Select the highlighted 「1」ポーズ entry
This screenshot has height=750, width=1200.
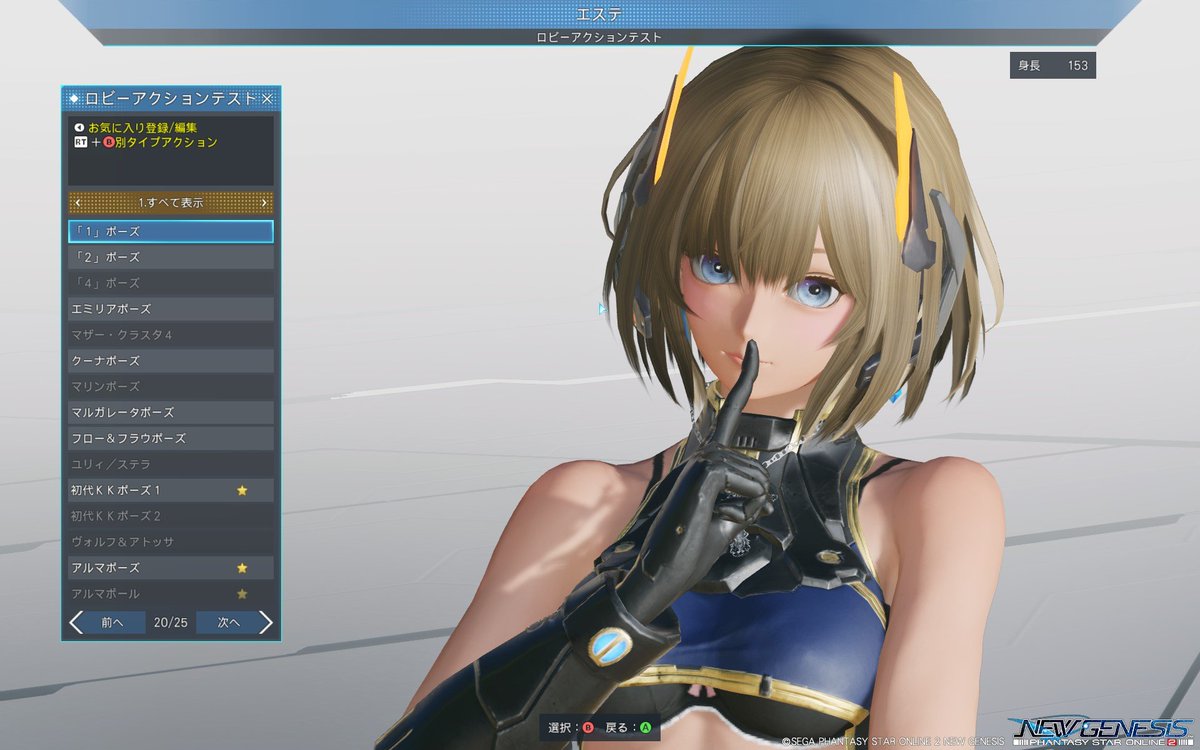point(170,231)
